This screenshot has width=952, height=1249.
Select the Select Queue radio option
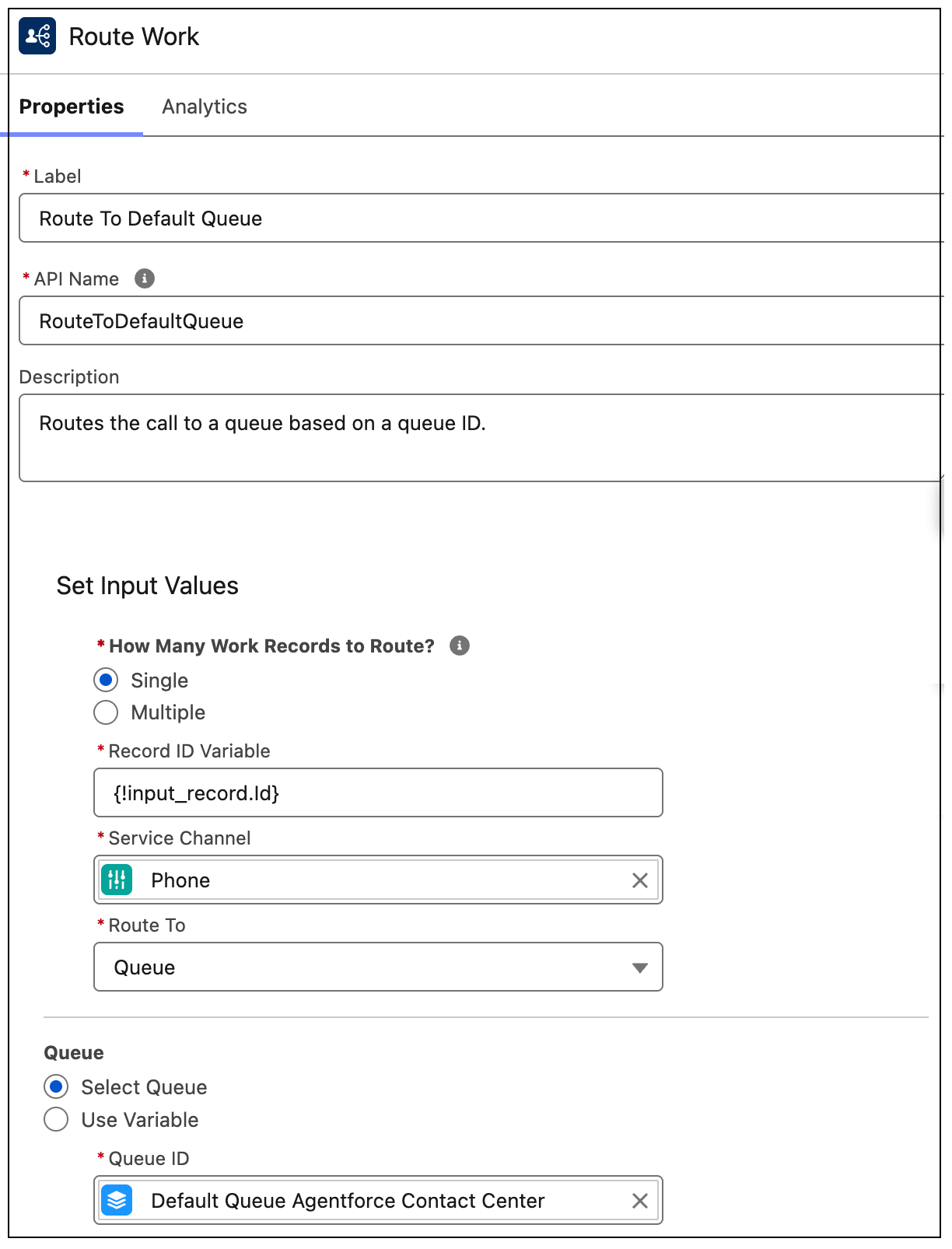point(56,1086)
